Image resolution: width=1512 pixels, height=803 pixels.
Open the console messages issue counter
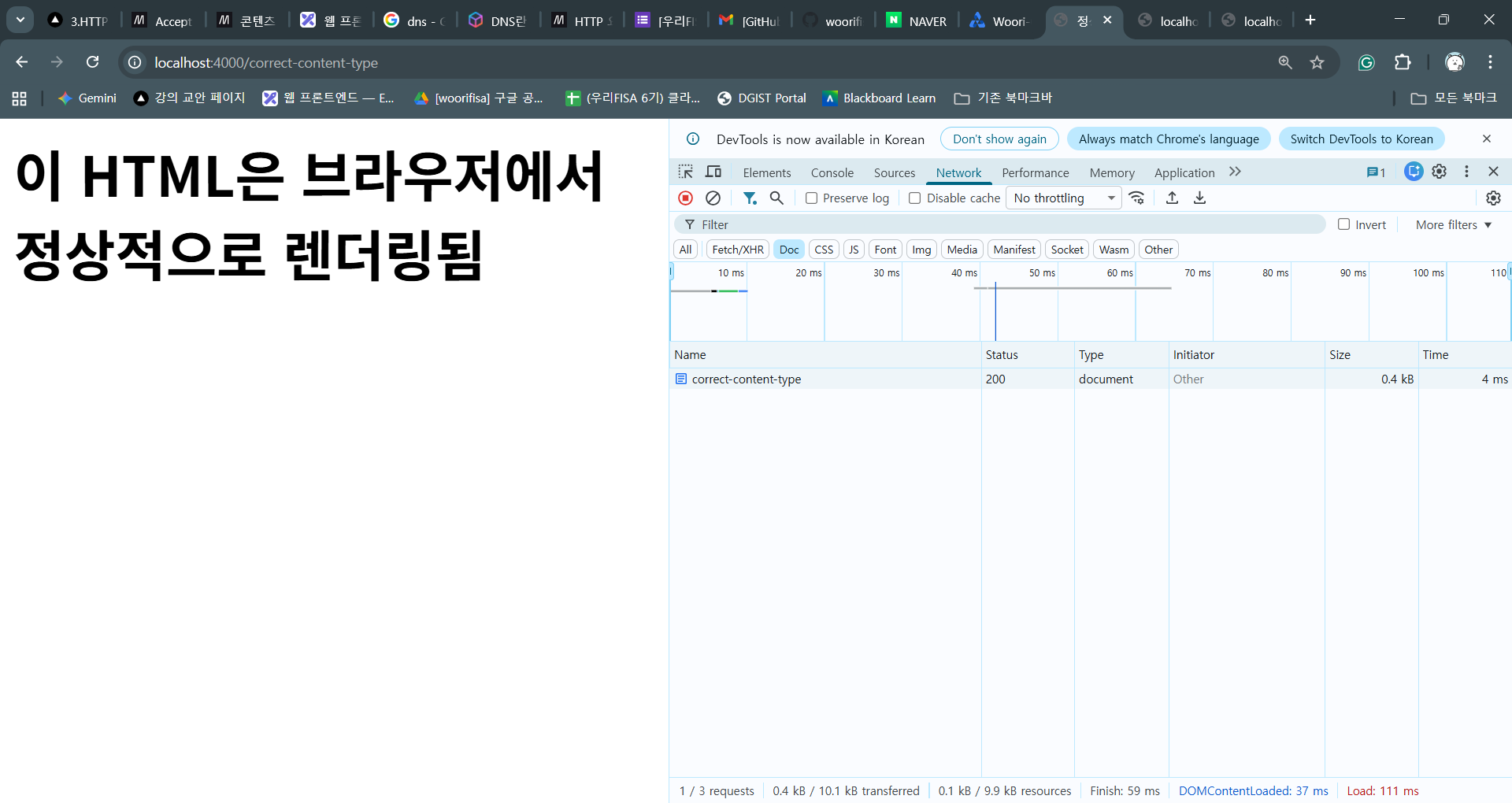pos(1376,172)
